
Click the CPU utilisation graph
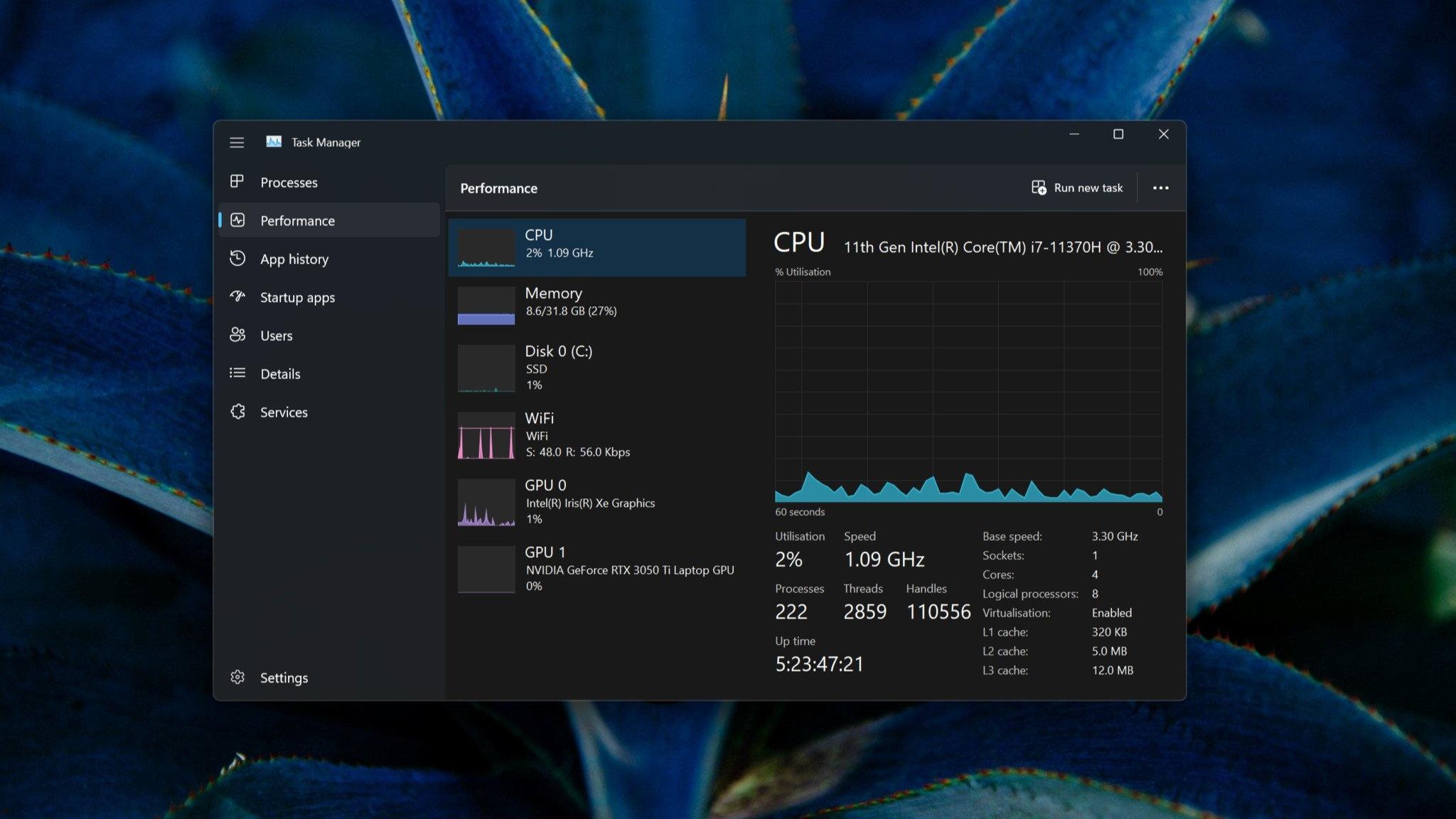click(968, 391)
